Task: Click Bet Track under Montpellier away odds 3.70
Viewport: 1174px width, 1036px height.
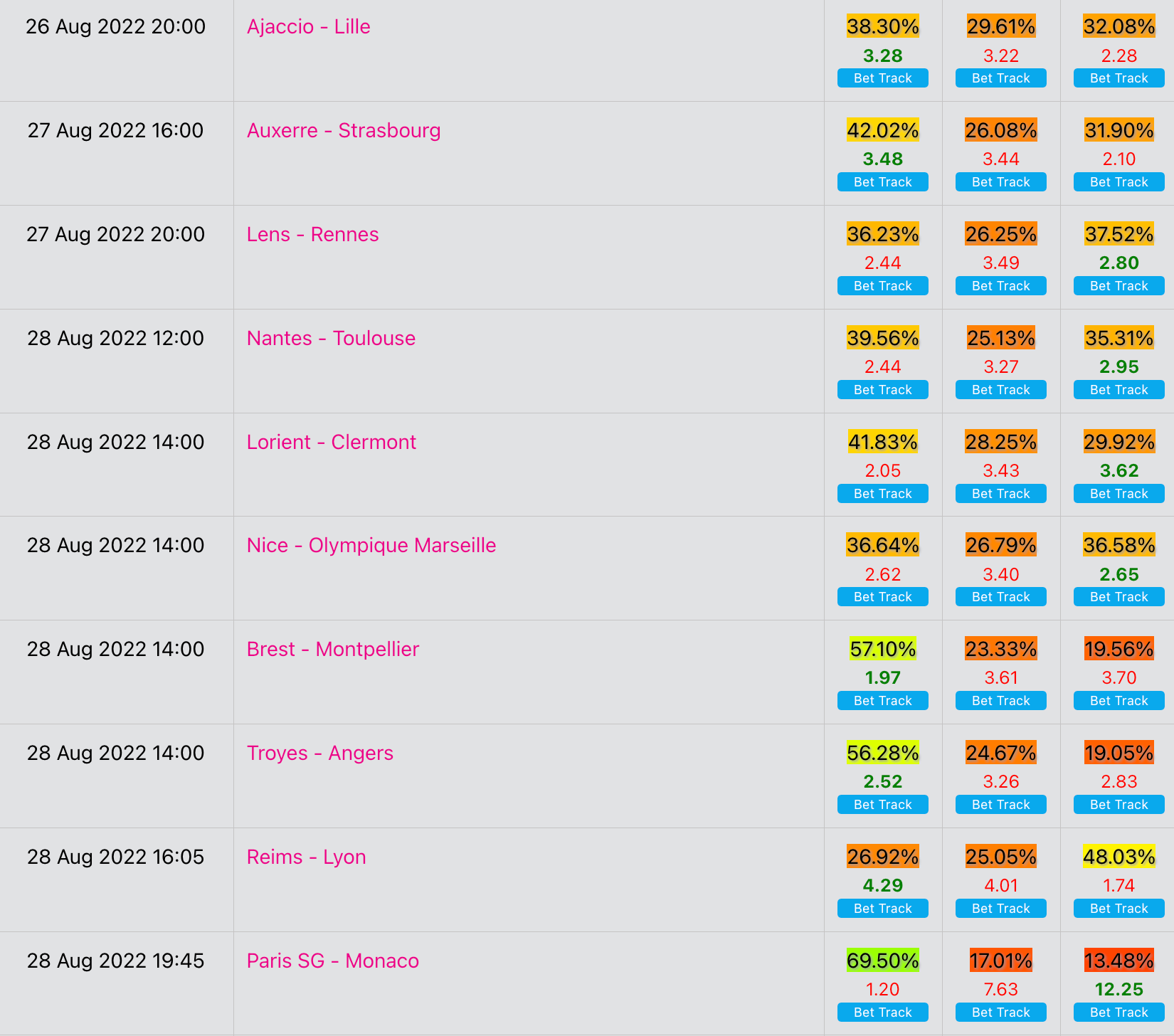Action: click(x=1119, y=701)
